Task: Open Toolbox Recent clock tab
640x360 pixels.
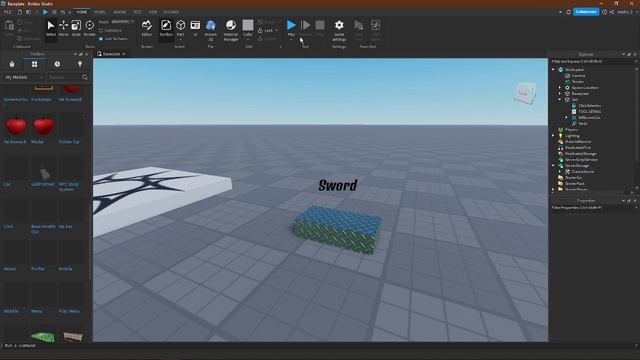Action: pos(57,64)
